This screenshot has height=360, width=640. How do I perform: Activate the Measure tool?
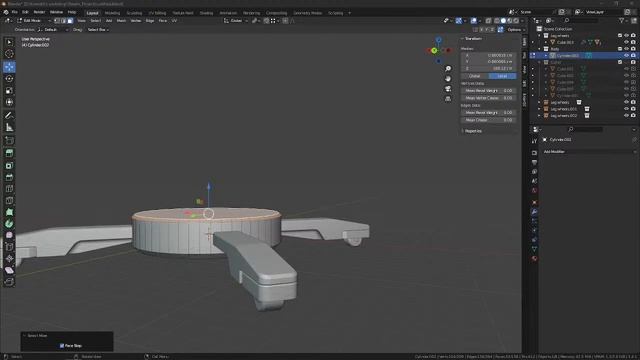(x=9, y=127)
